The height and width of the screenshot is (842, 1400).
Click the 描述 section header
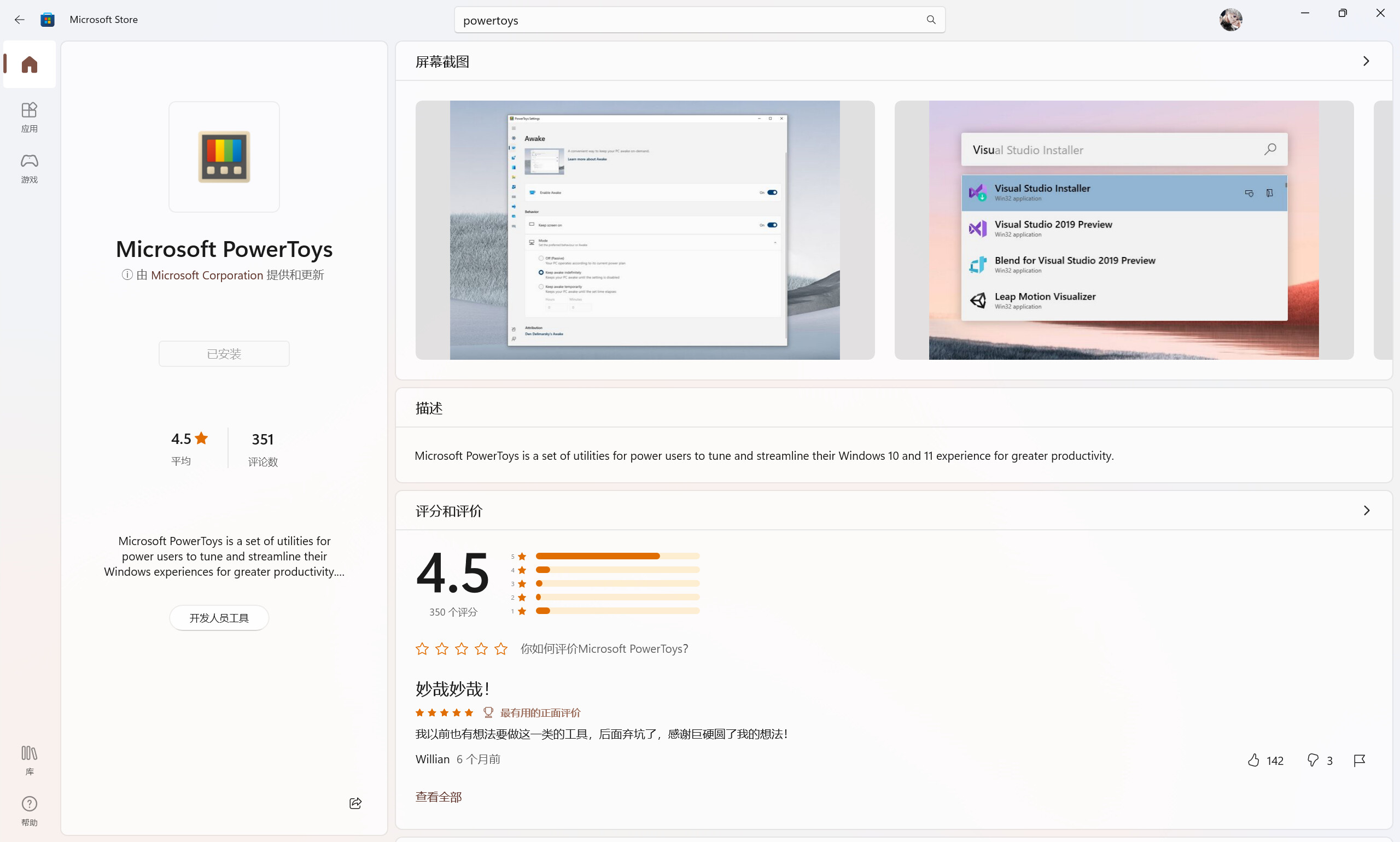[429, 408]
